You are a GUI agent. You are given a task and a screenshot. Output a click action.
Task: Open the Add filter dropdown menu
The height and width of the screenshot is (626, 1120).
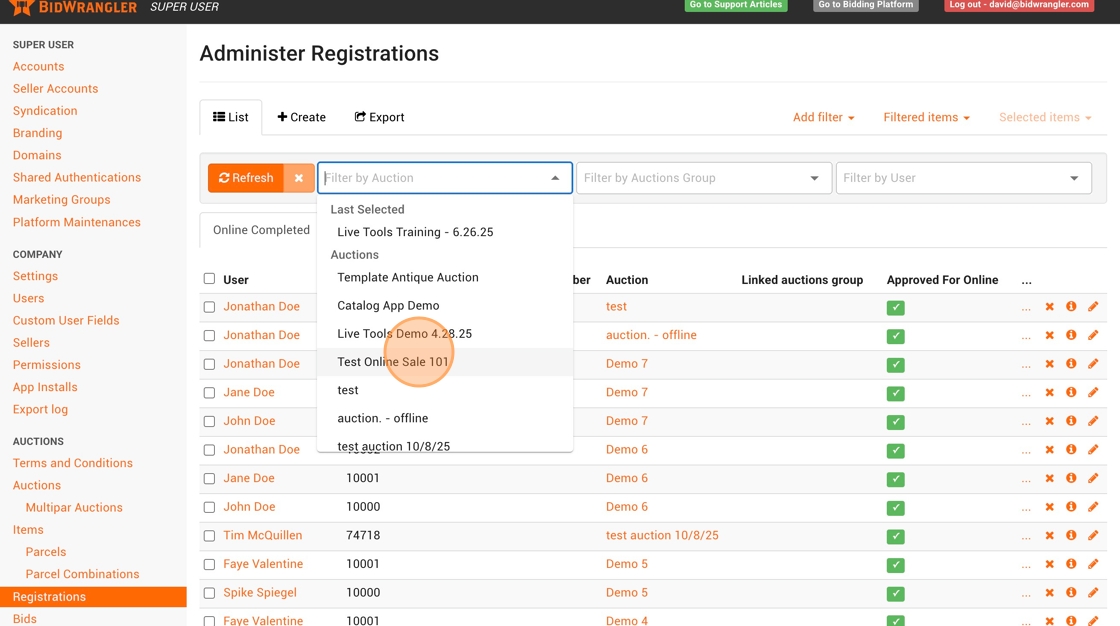pos(823,117)
